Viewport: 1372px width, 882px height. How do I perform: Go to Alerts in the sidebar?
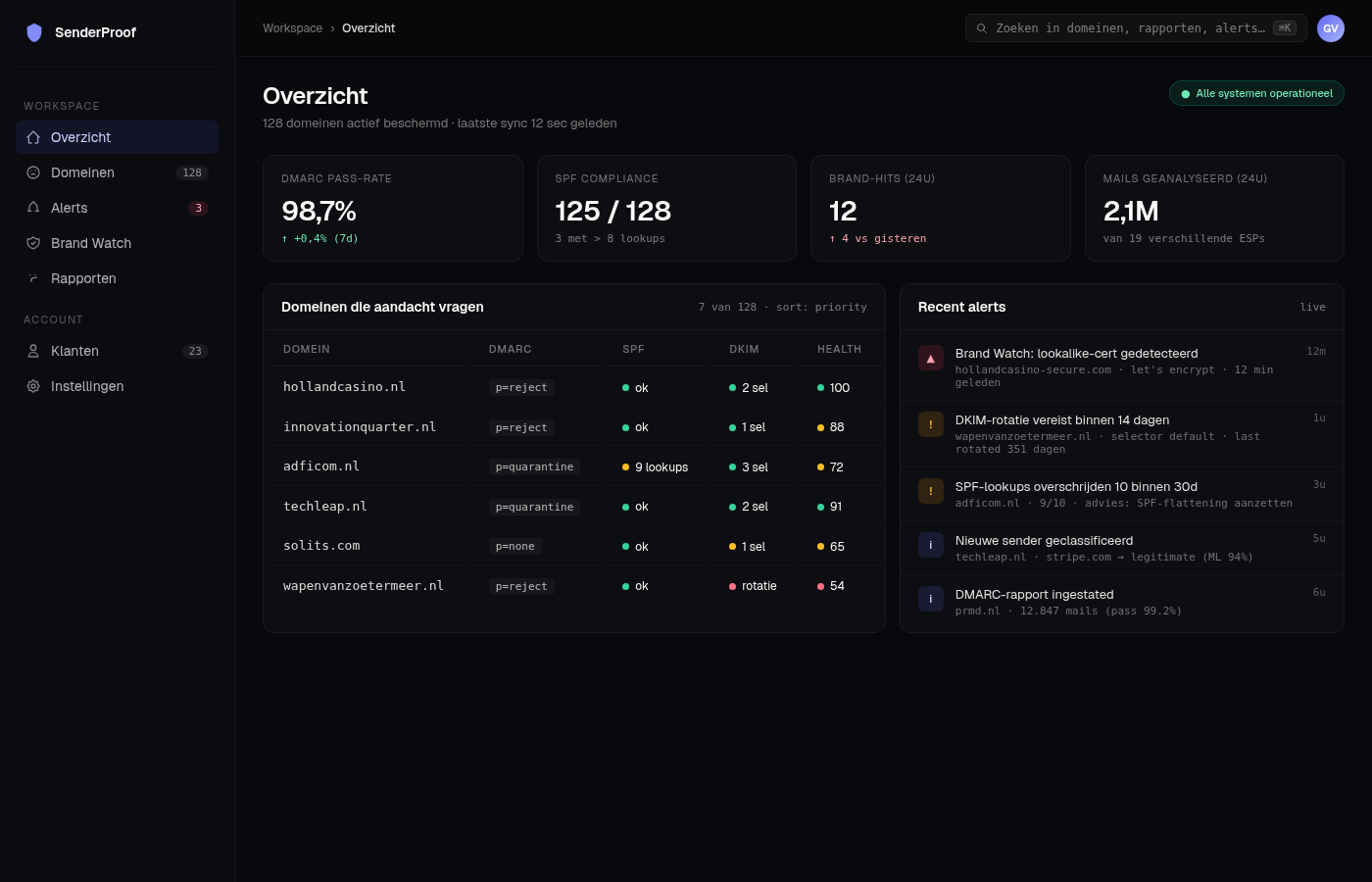click(x=117, y=208)
